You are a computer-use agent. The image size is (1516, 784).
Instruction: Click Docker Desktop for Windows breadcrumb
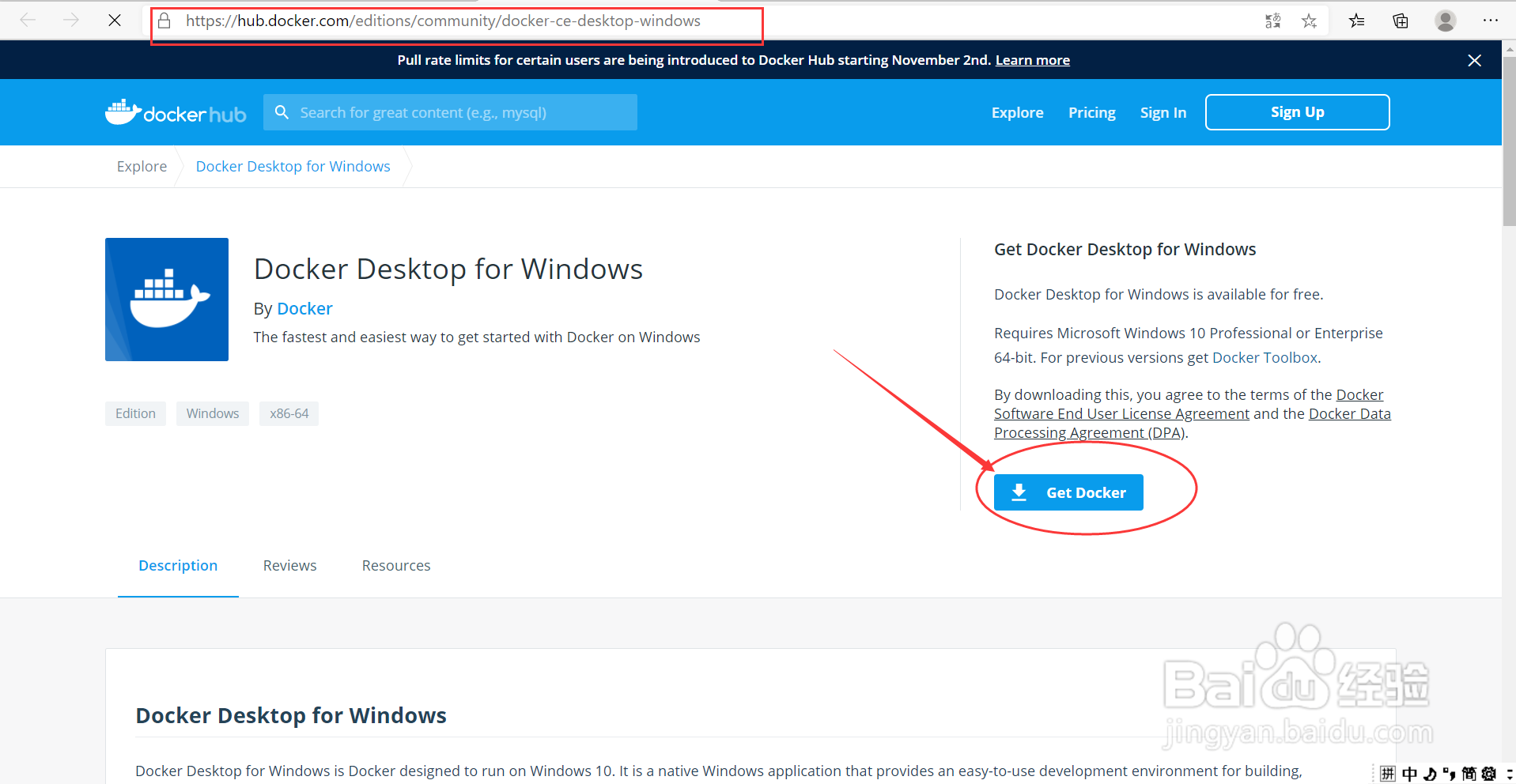293,166
